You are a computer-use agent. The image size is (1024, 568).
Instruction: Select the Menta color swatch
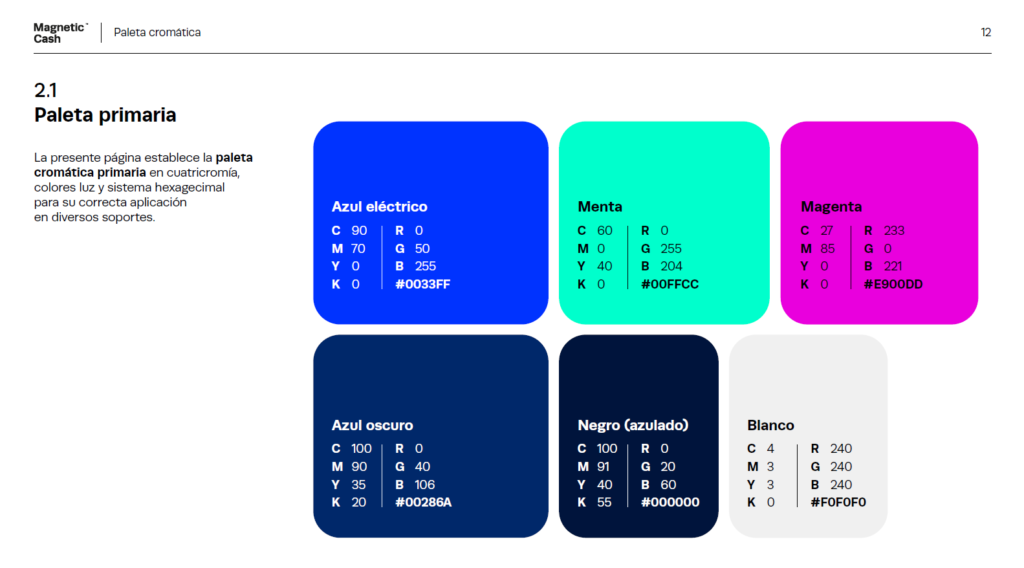[664, 223]
